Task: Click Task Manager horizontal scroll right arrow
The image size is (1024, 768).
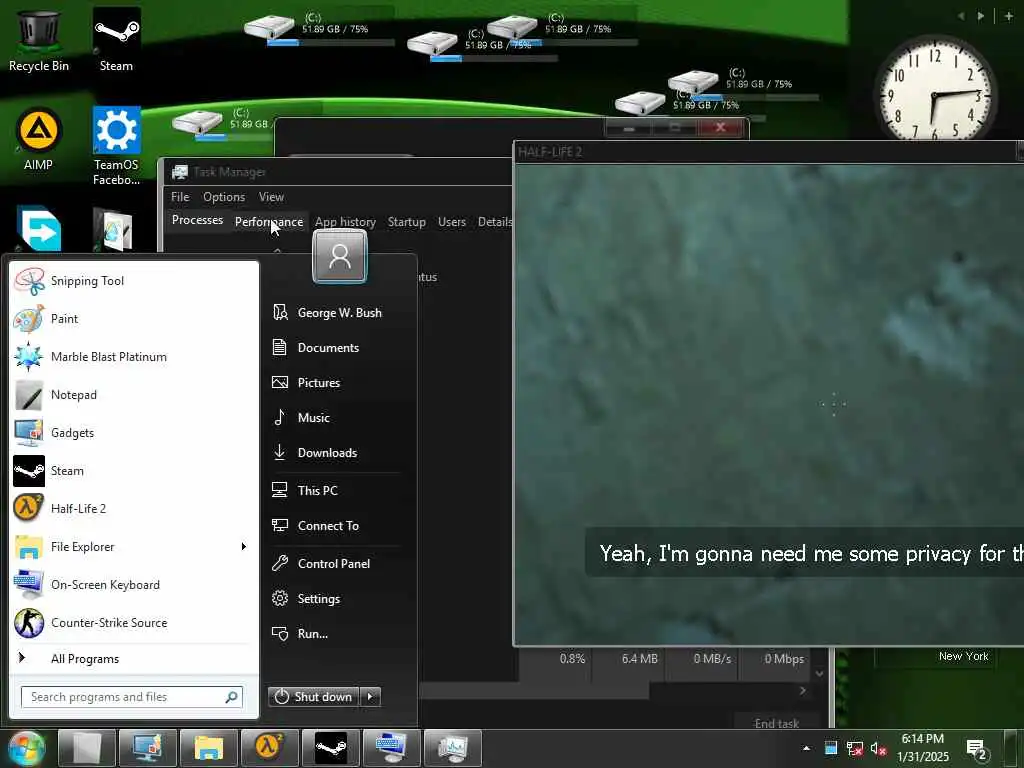Action: click(803, 691)
